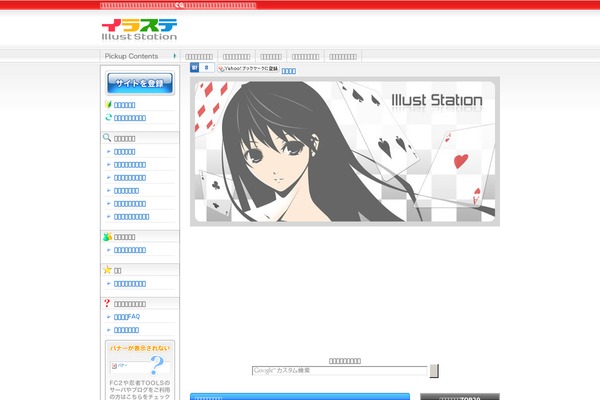
Task: Click the Illust Station card-girl banner image
Action: 345,151
